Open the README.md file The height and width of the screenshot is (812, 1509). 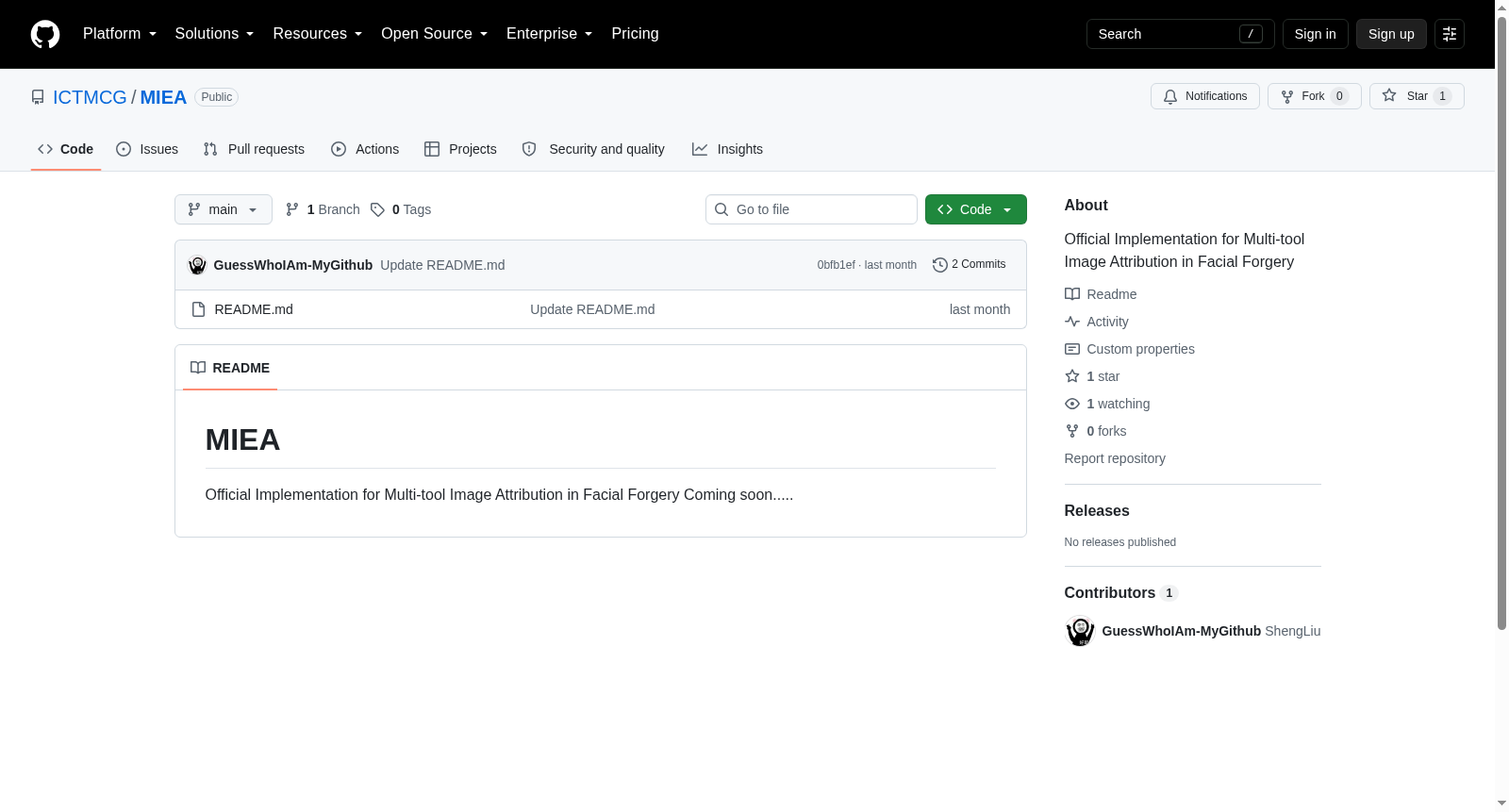[x=254, y=309]
